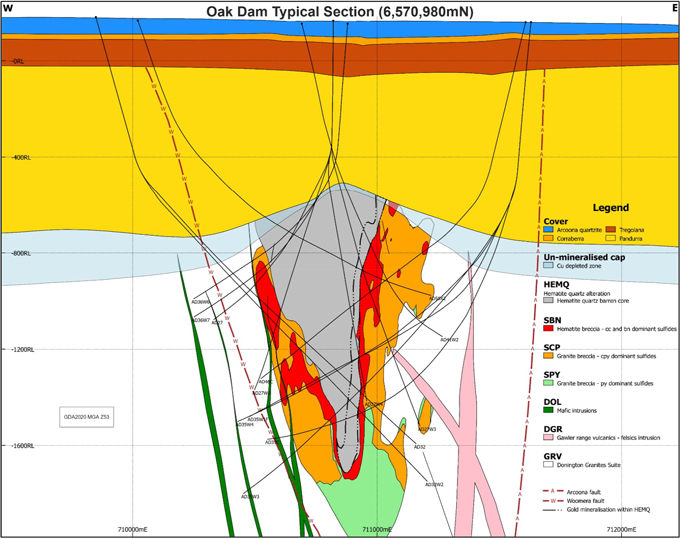Select the Hematite quartz barren core swatch
Viewport: 680px width, 538px height.
pyautogui.click(x=549, y=301)
